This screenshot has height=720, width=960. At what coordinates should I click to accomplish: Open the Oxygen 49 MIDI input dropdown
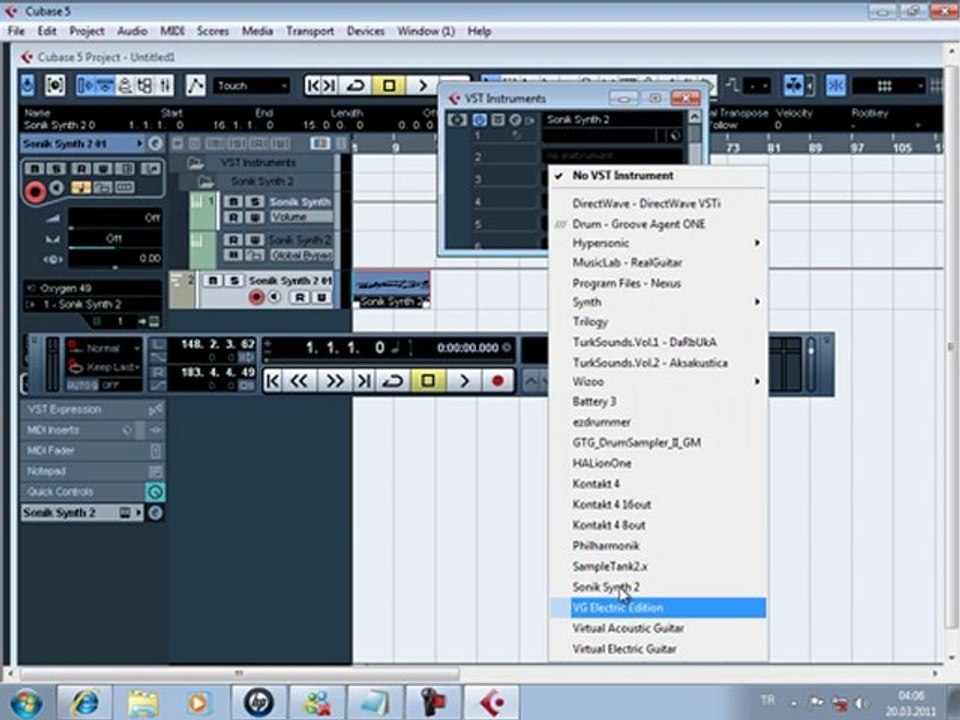coord(93,288)
